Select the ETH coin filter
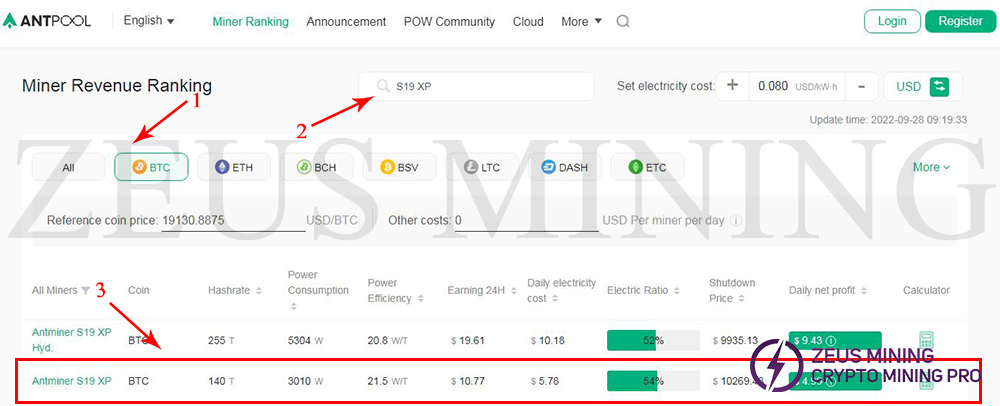 coord(233,167)
